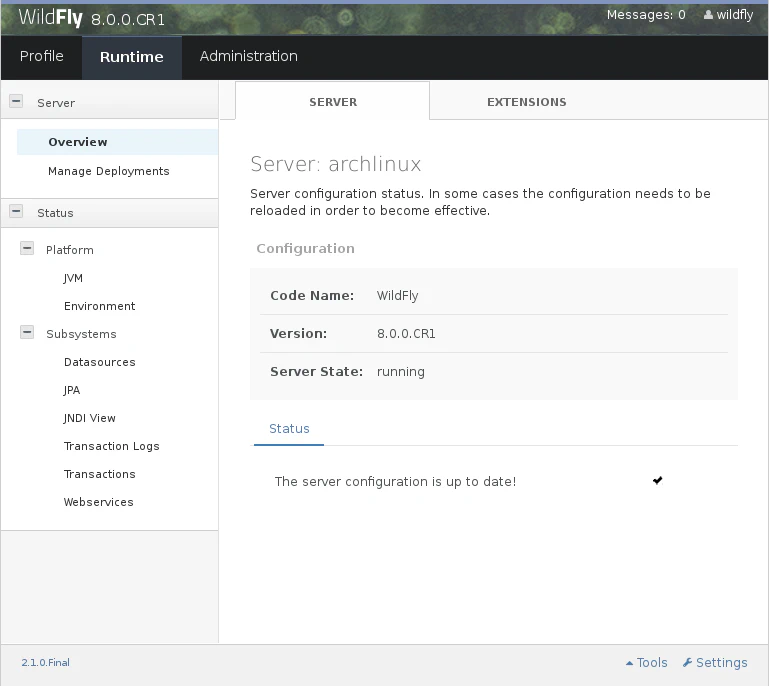Viewport: 769px width, 686px height.
Task: Select JVM under Platform
Action: point(73,278)
